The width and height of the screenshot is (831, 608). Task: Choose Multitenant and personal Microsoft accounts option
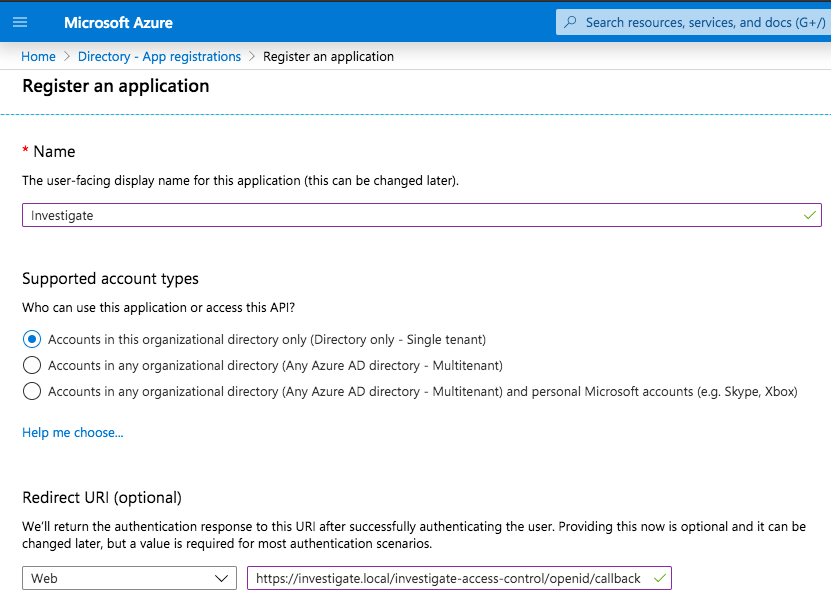point(31,391)
